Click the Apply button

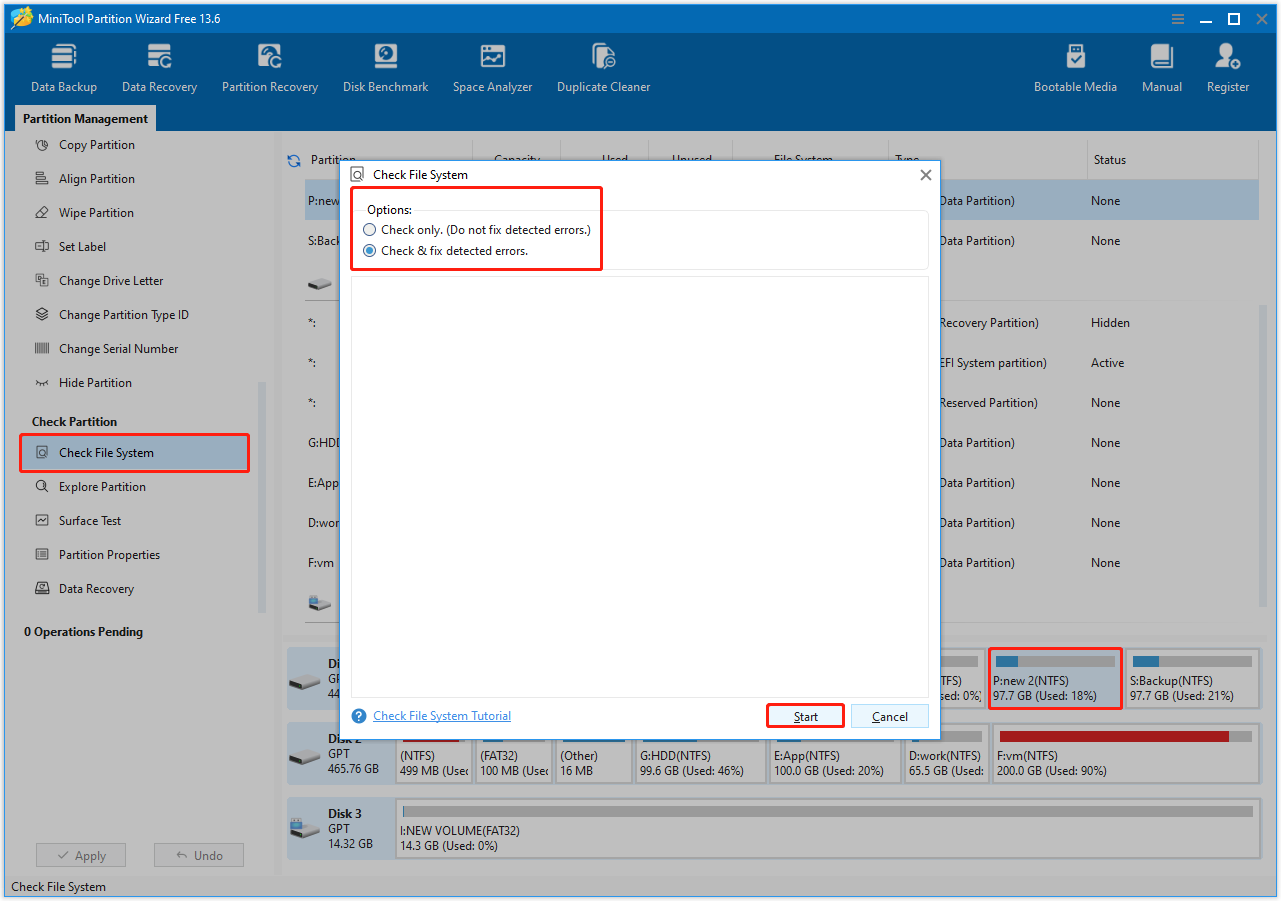coord(81,856)
